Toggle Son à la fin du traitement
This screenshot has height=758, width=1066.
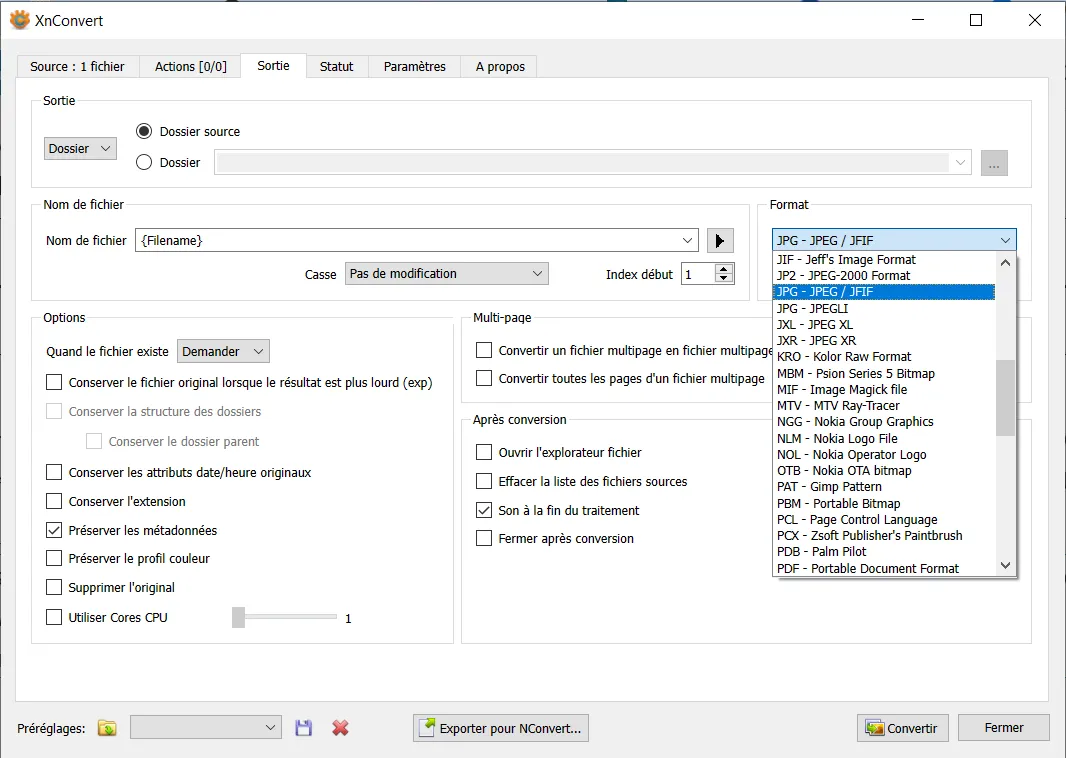click(484, 510)
